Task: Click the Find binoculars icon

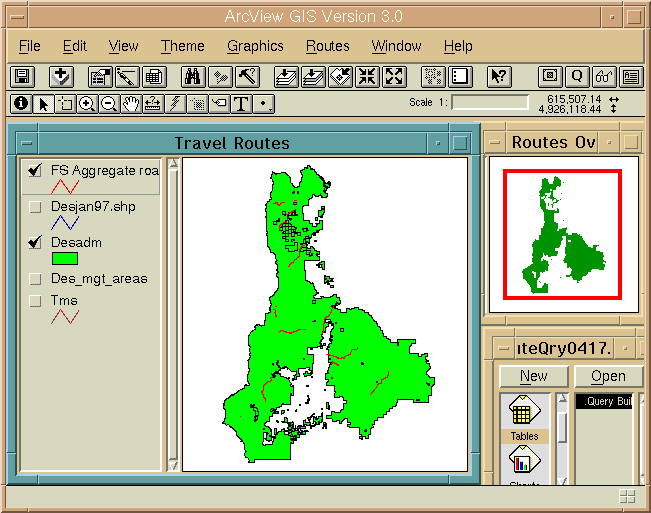Action: [193, 77]
